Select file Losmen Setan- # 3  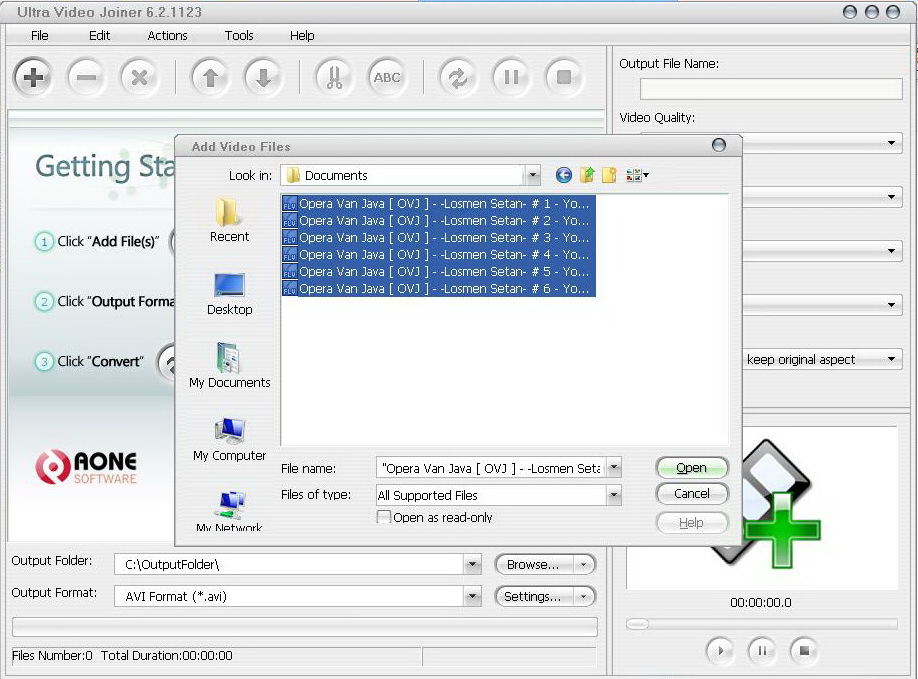[x=439, y=238]
